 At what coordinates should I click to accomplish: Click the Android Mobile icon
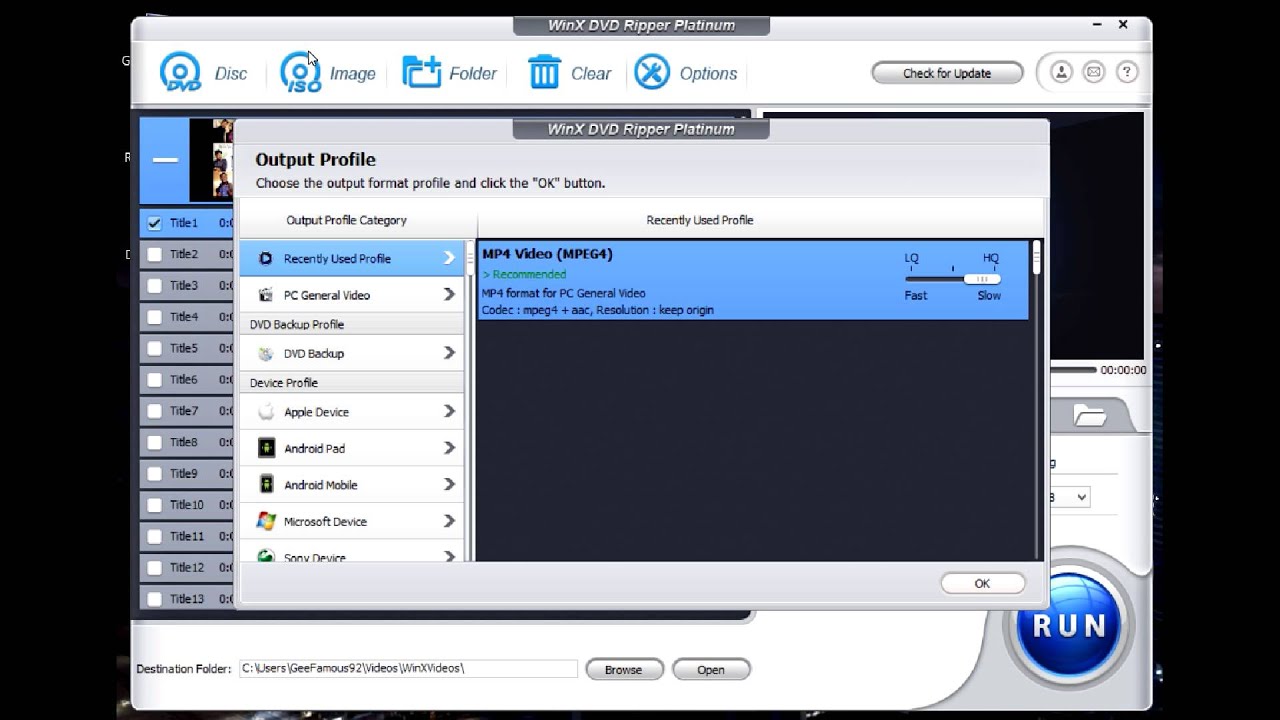[266, 484]
